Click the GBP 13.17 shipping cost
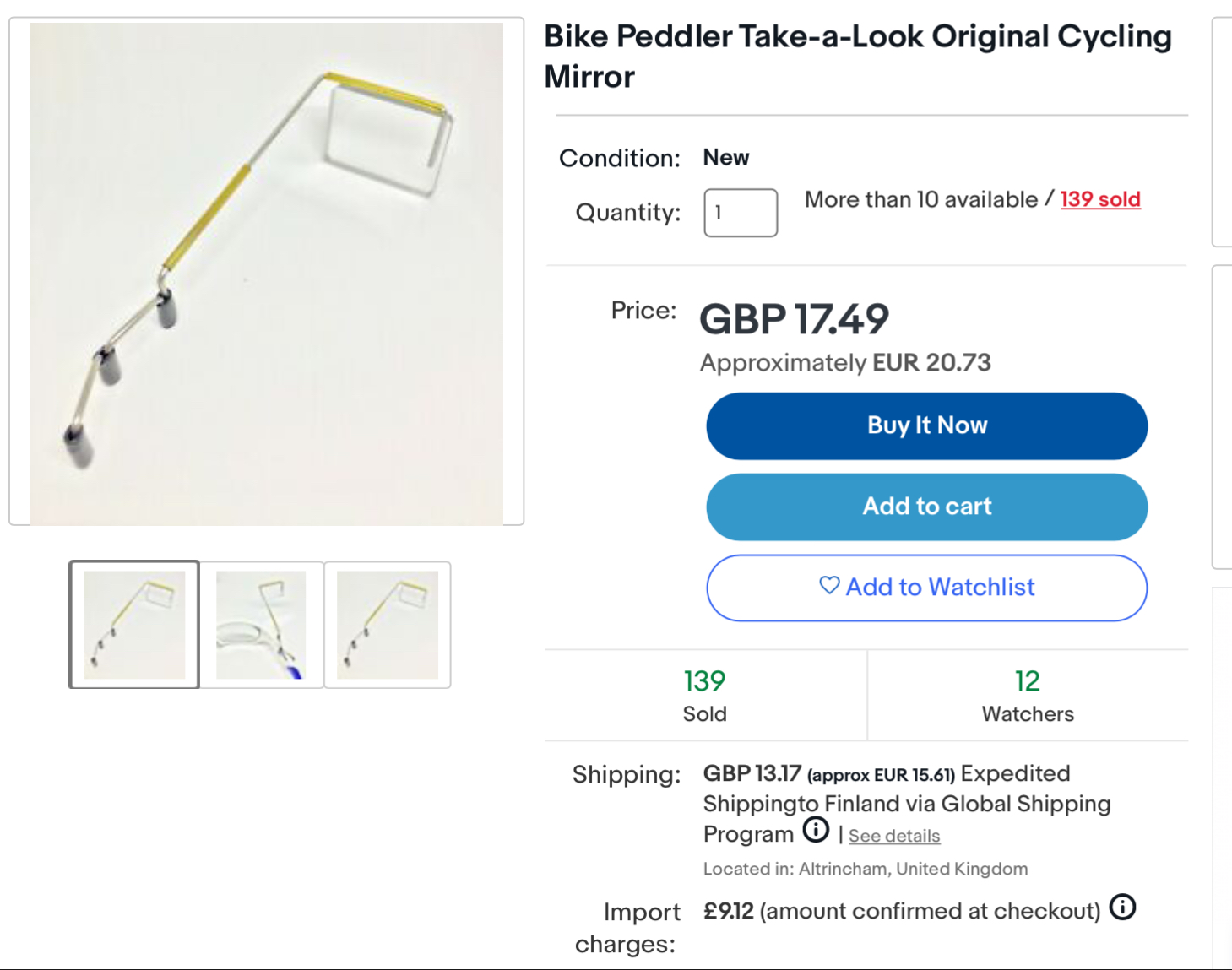This screenshot has height=970, width=1232. 752,773
